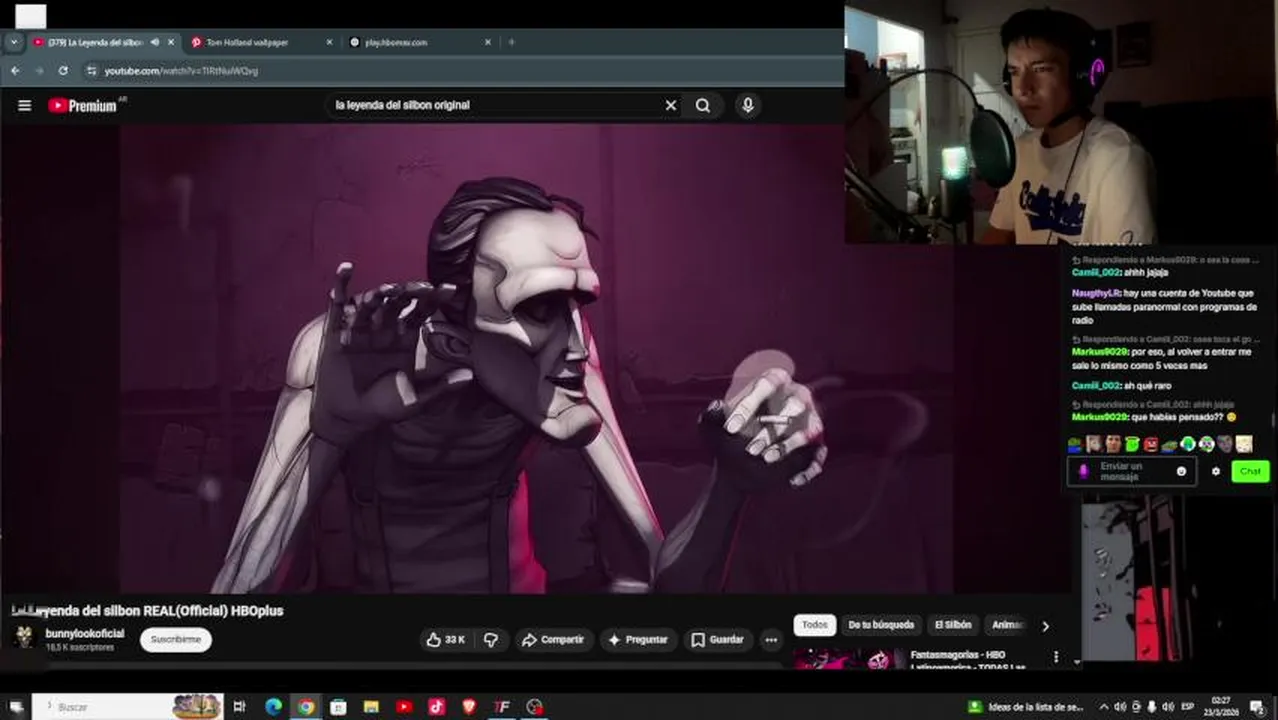Close the play.hbomax.com tab
Screen dimensions: 1278x720
pos(488,42)
